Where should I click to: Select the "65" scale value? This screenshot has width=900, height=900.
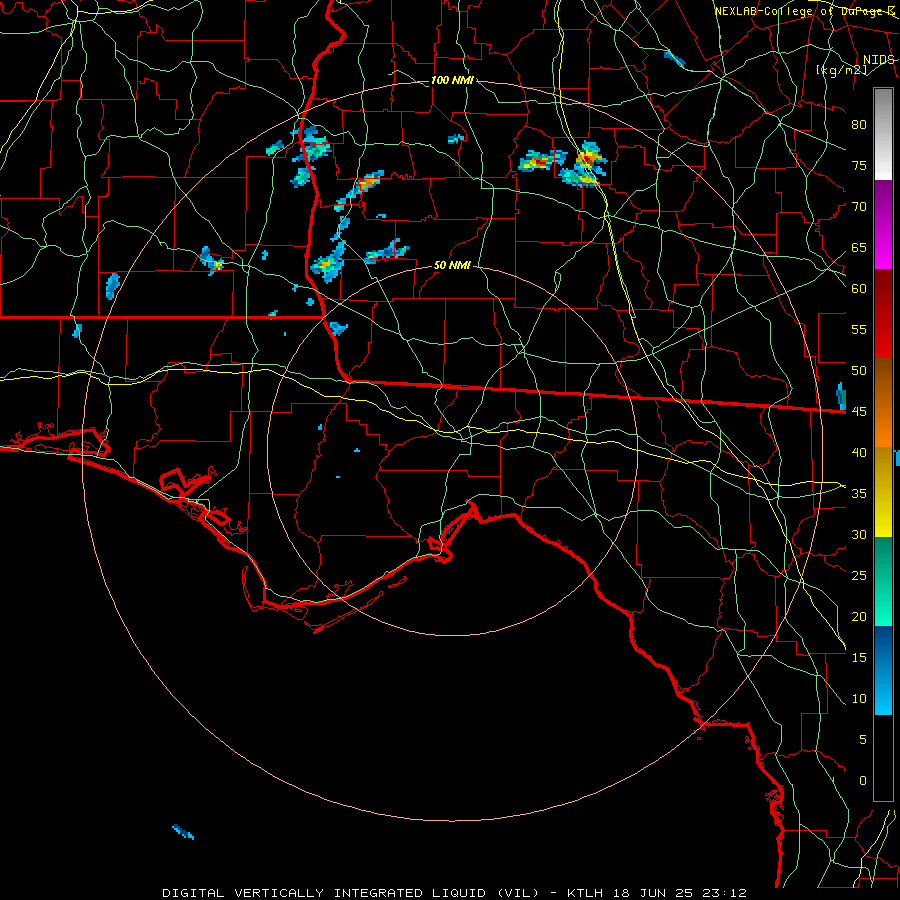859,248
